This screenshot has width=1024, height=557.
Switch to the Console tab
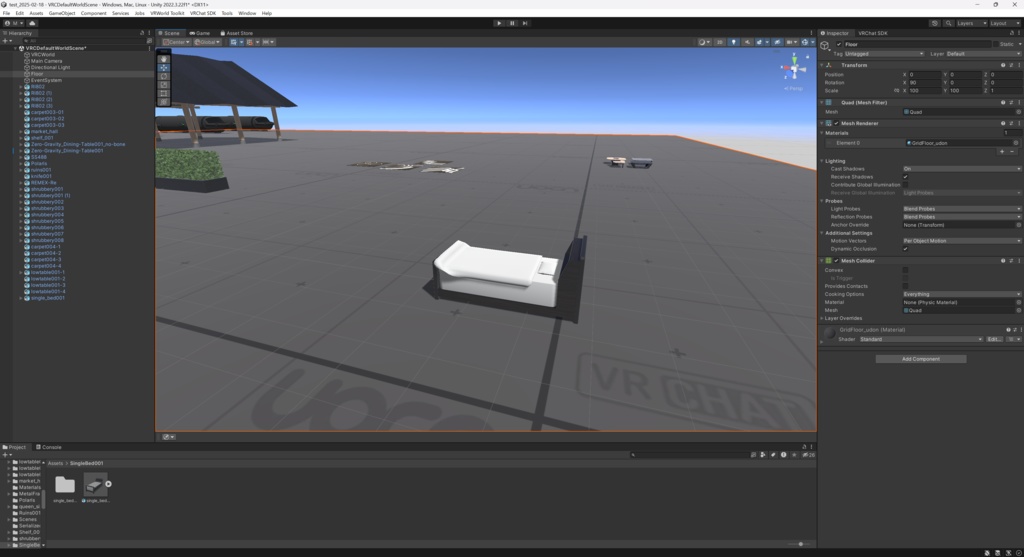[48, 447]
